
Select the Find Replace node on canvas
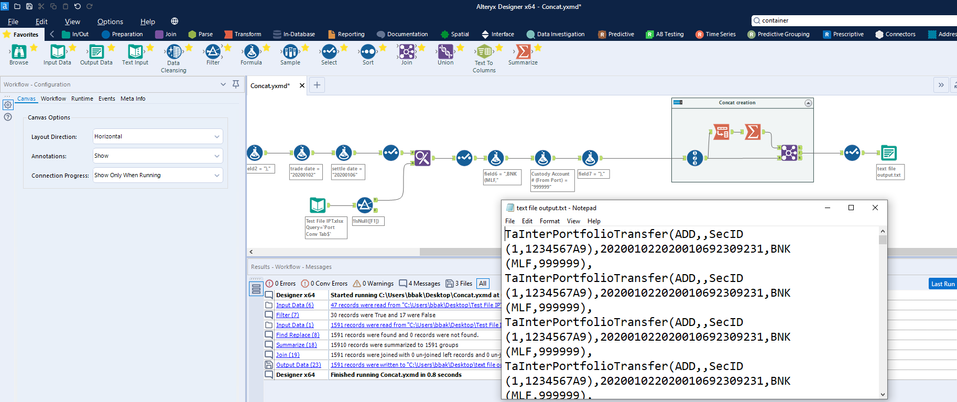422,156
